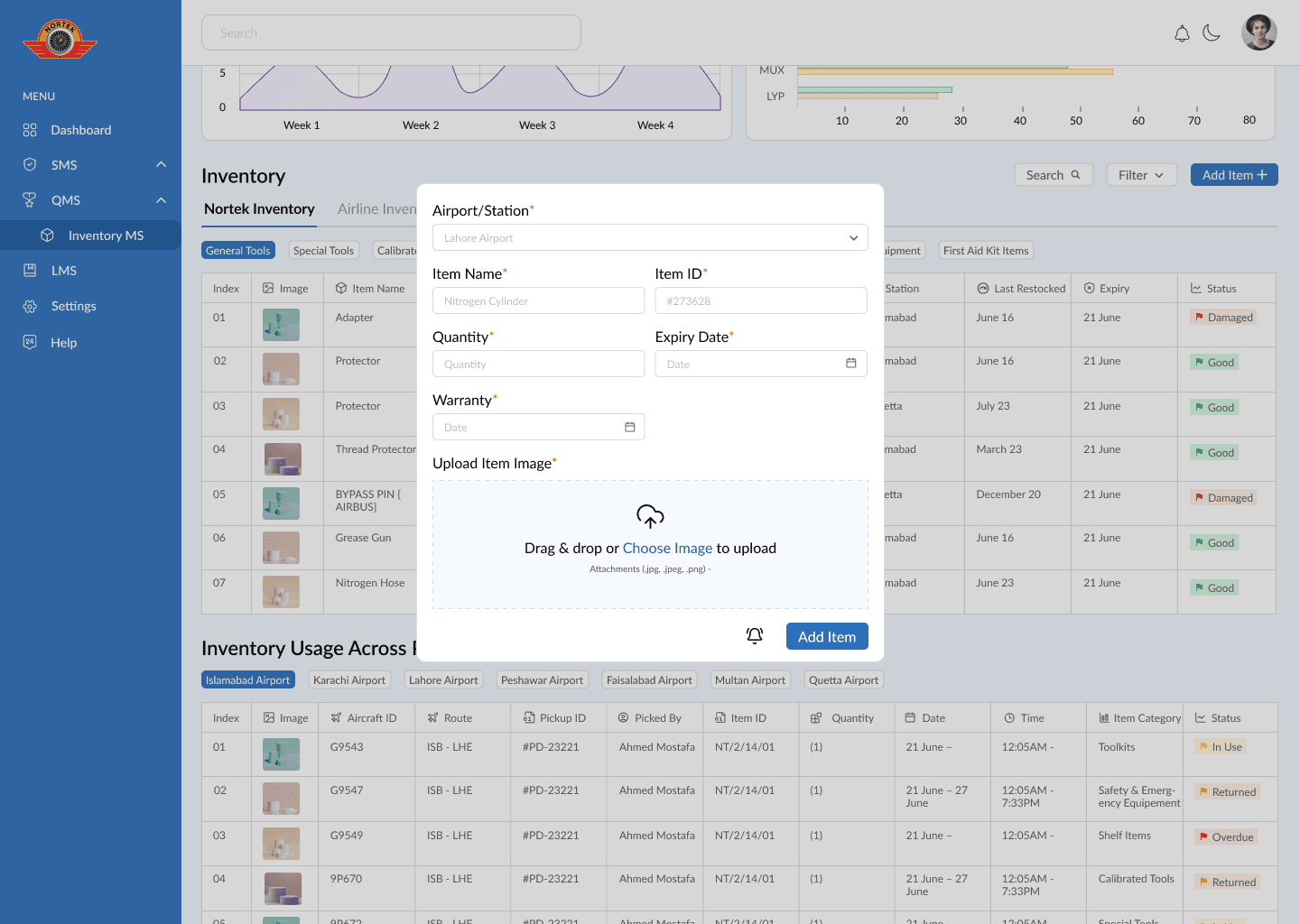Select Lahore Airport chip
Image resolution: width=1300 pixels, height=924 pixels.
tap(443, 680)
